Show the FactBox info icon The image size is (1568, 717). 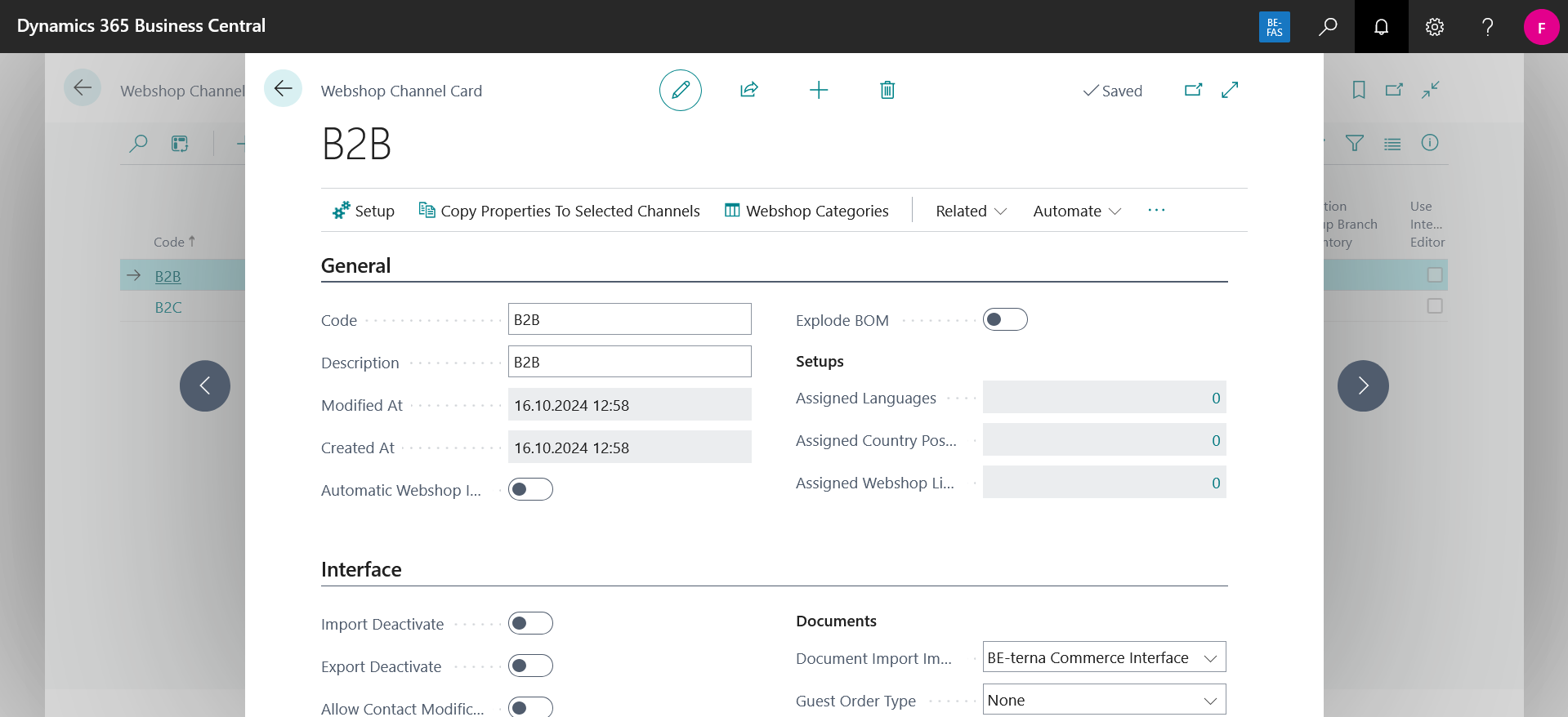pyautogui.click(x=1430, y=143)
